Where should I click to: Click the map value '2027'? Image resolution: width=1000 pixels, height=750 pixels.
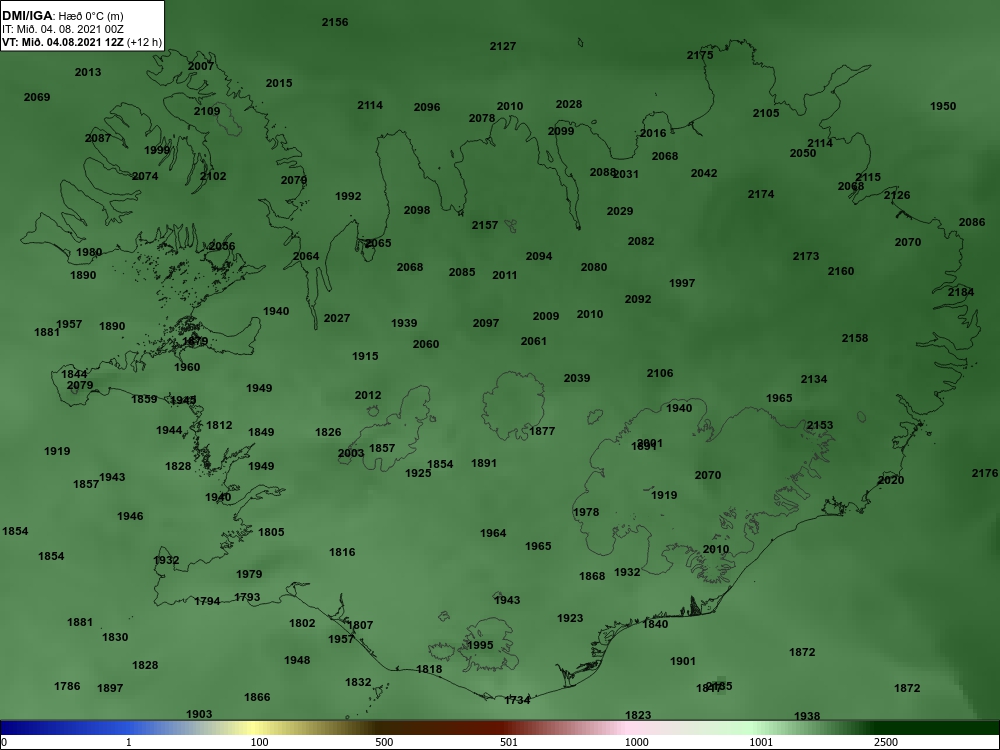click(x=337, y=318)
